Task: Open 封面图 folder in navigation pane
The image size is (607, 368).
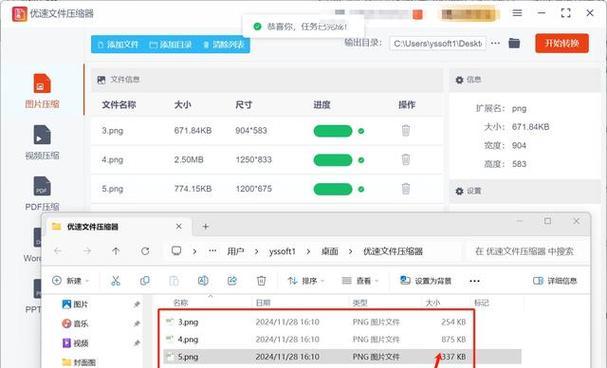Action: tap(79, 362)
